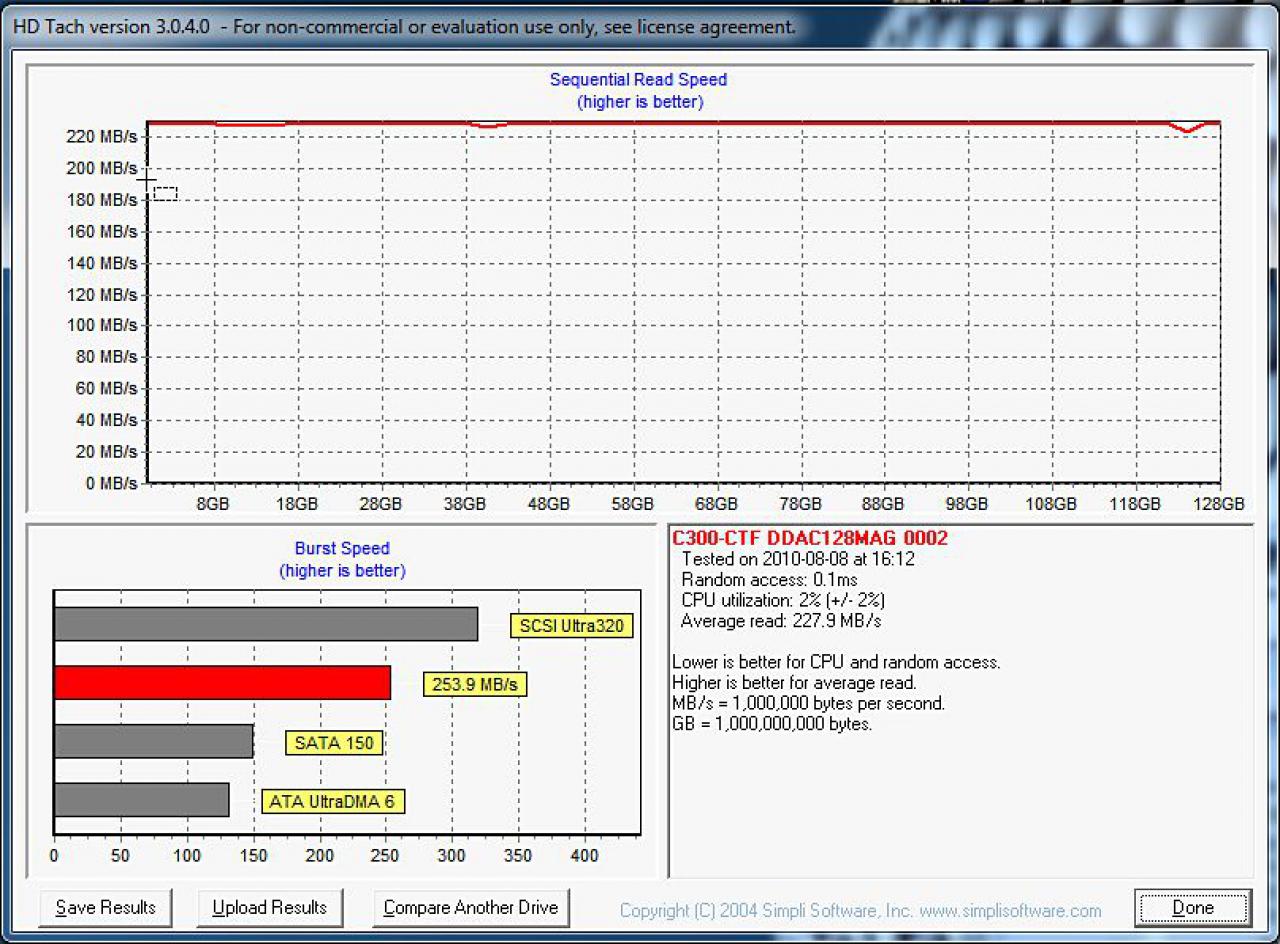Screen dimensions: 1280x944
Task: Select Compare Another Drive
Action: (471, 908)
